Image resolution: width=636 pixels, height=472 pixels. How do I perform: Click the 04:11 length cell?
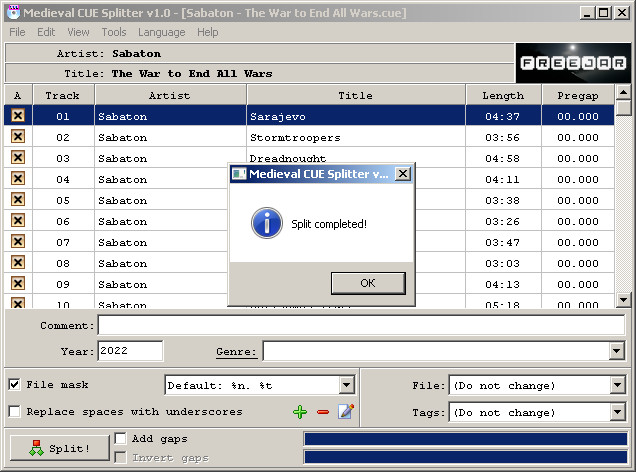point(503,179)
